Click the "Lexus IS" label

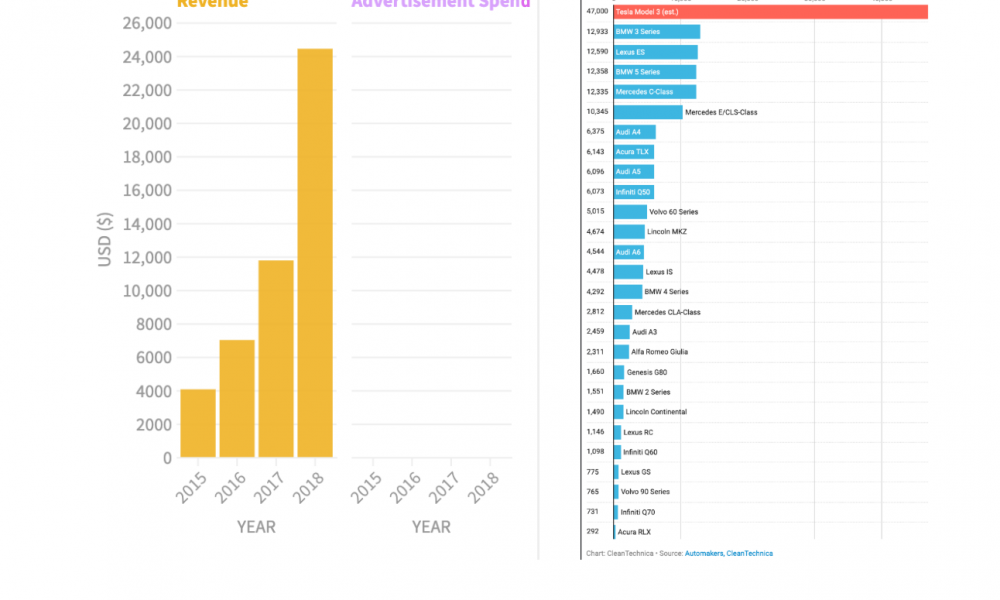click(659, 272)
